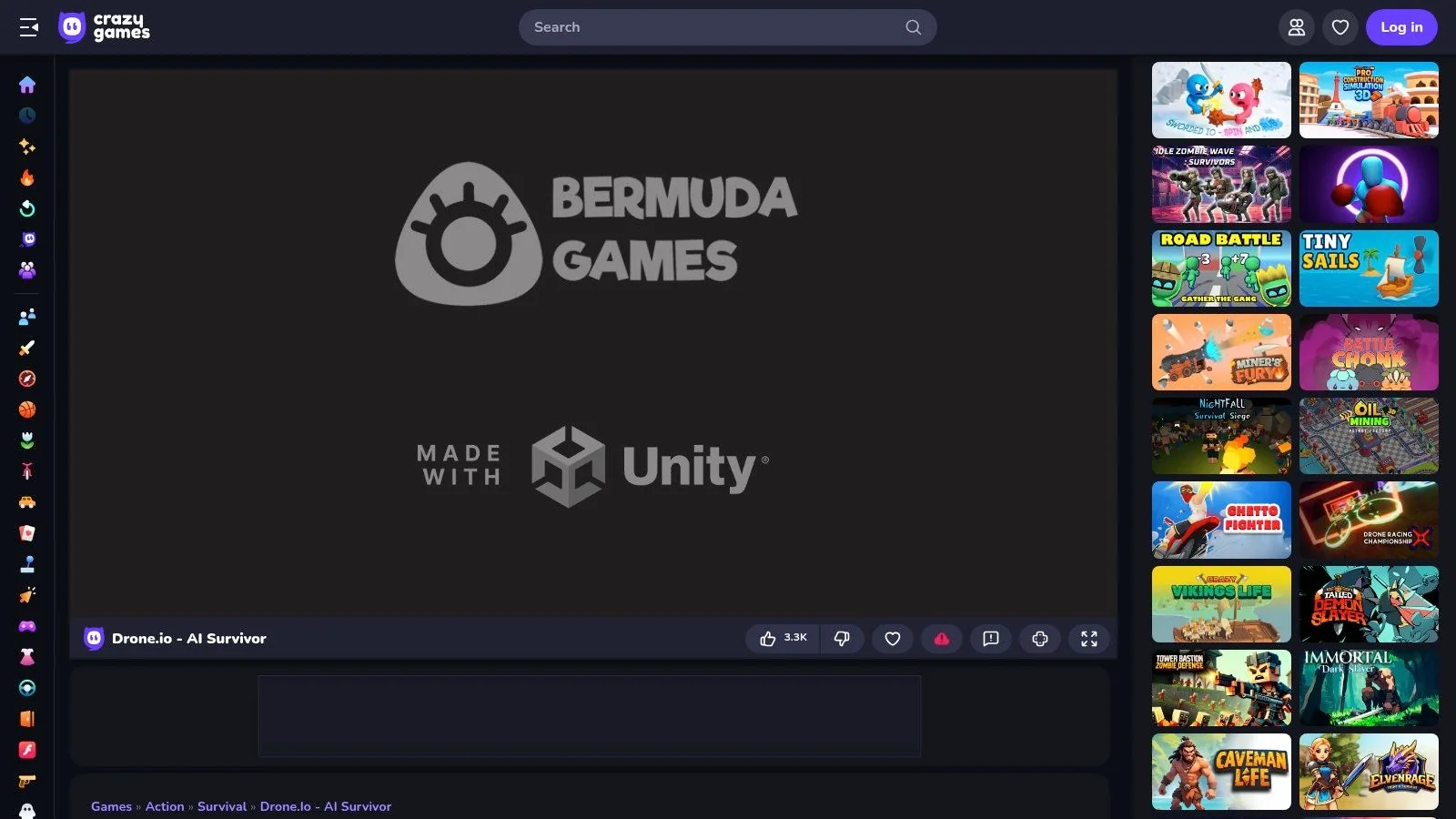1456x819 pixels.
Task: Click the Drone.io - AI Survivor game title
Action: 189,639
